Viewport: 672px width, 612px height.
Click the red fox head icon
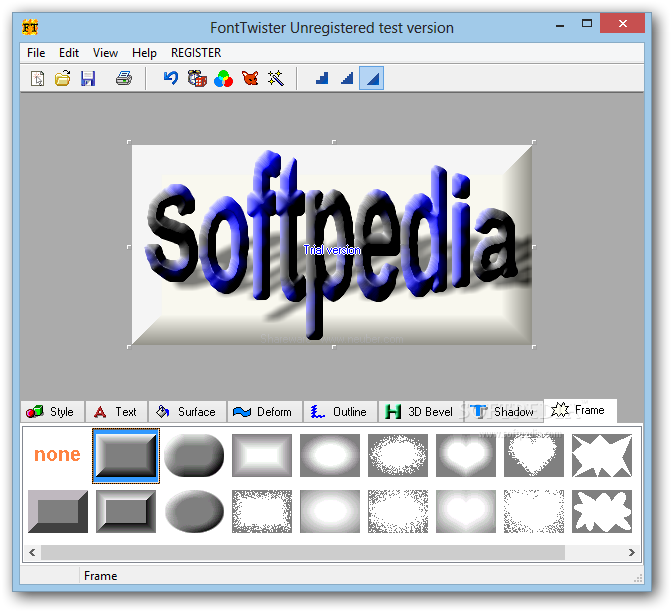[250, 78]
